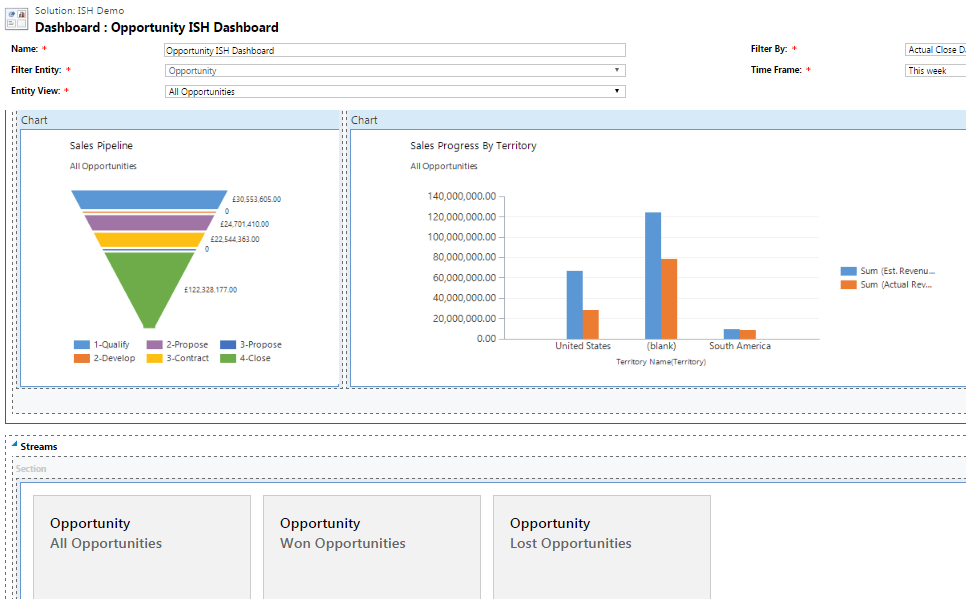Viewport: 966px width, 599px height.
Task: Click the 4-Close legend swatch
Action: tap(228, 358)
